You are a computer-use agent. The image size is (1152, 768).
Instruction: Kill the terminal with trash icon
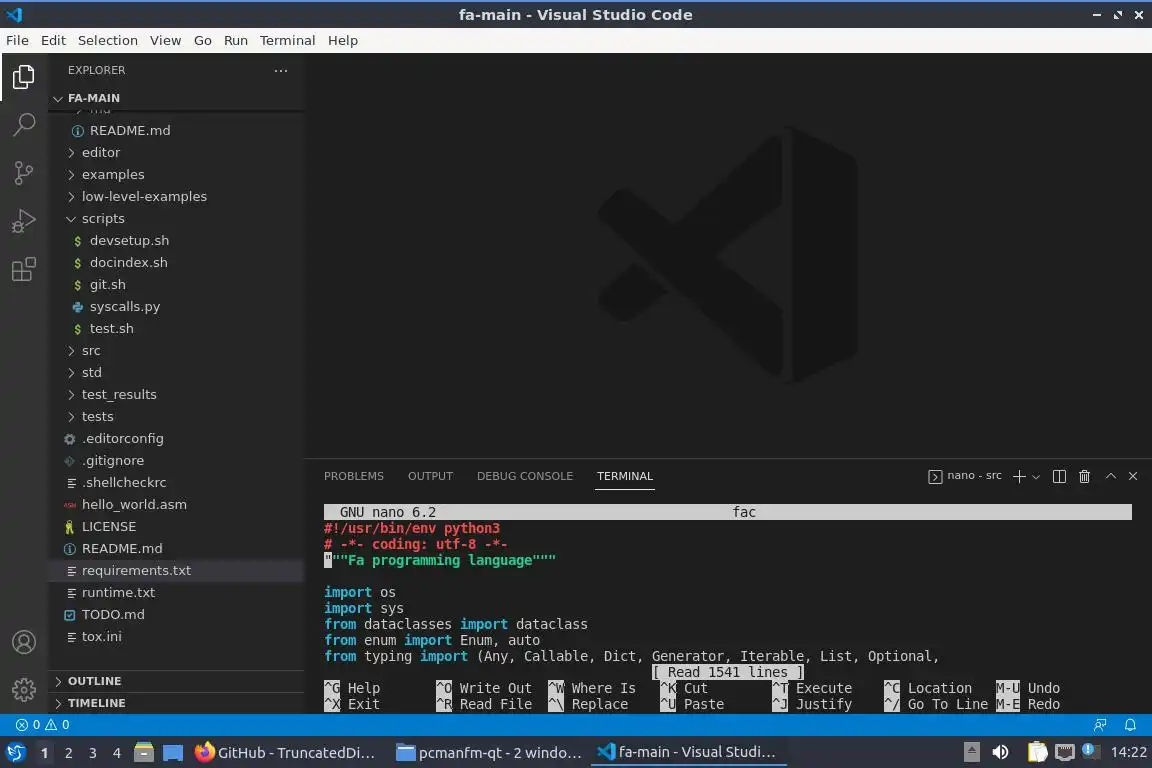[x=1084, y=476]
